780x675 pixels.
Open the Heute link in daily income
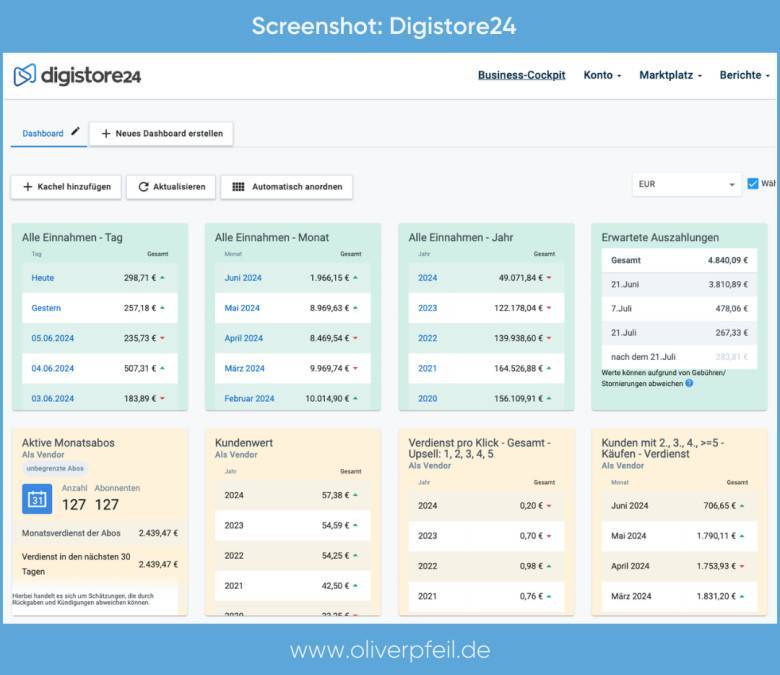[43, 278]
